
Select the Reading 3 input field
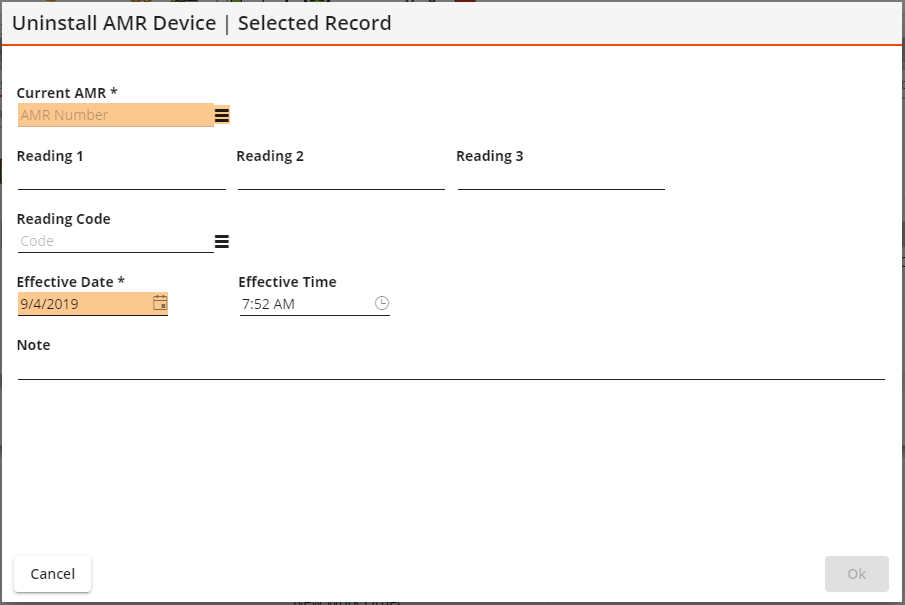[x=561, y=178]
